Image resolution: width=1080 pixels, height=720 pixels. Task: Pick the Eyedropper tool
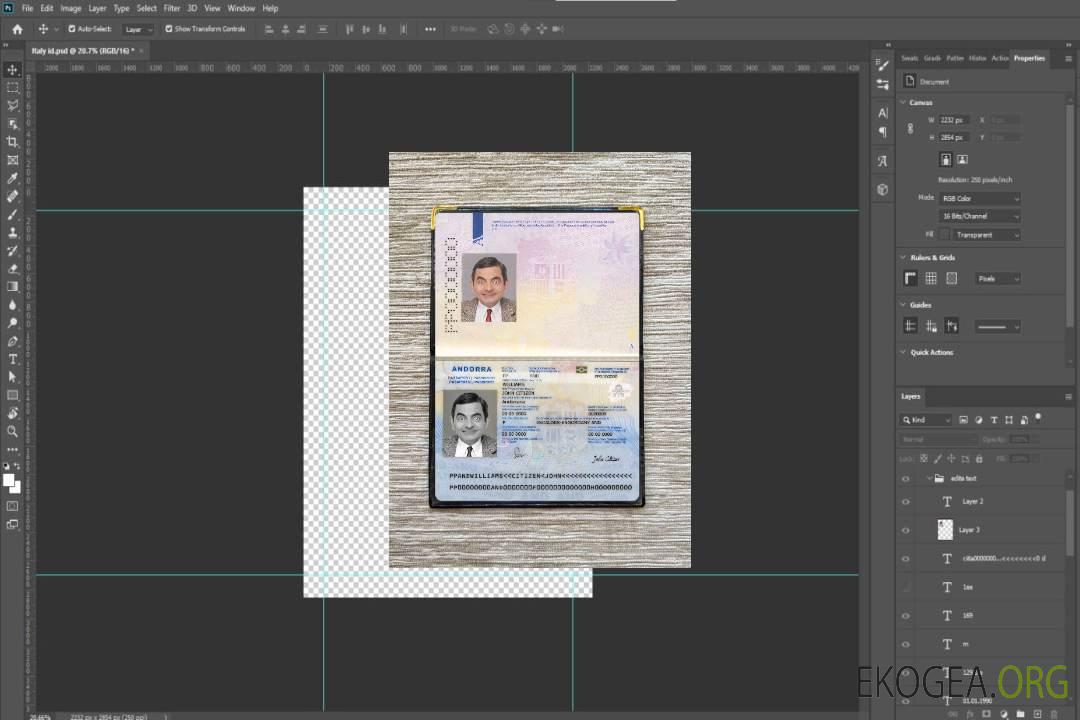pyautogui.click(x=13, y=178)
